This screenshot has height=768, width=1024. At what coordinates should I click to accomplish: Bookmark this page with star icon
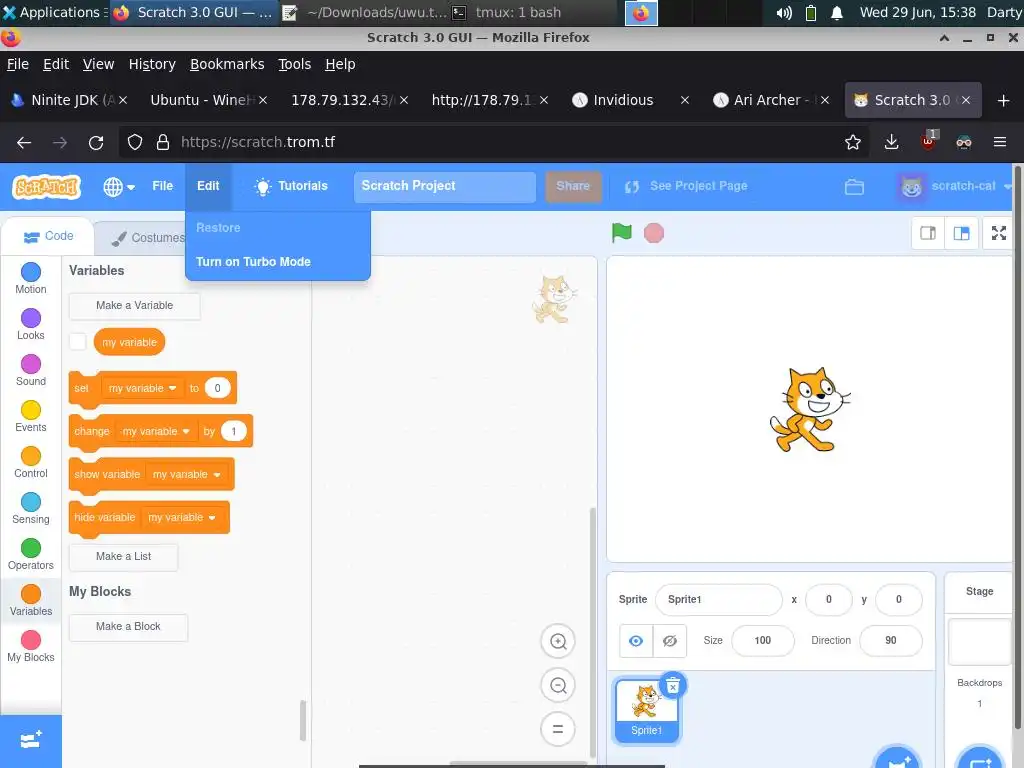coord(853,142)
